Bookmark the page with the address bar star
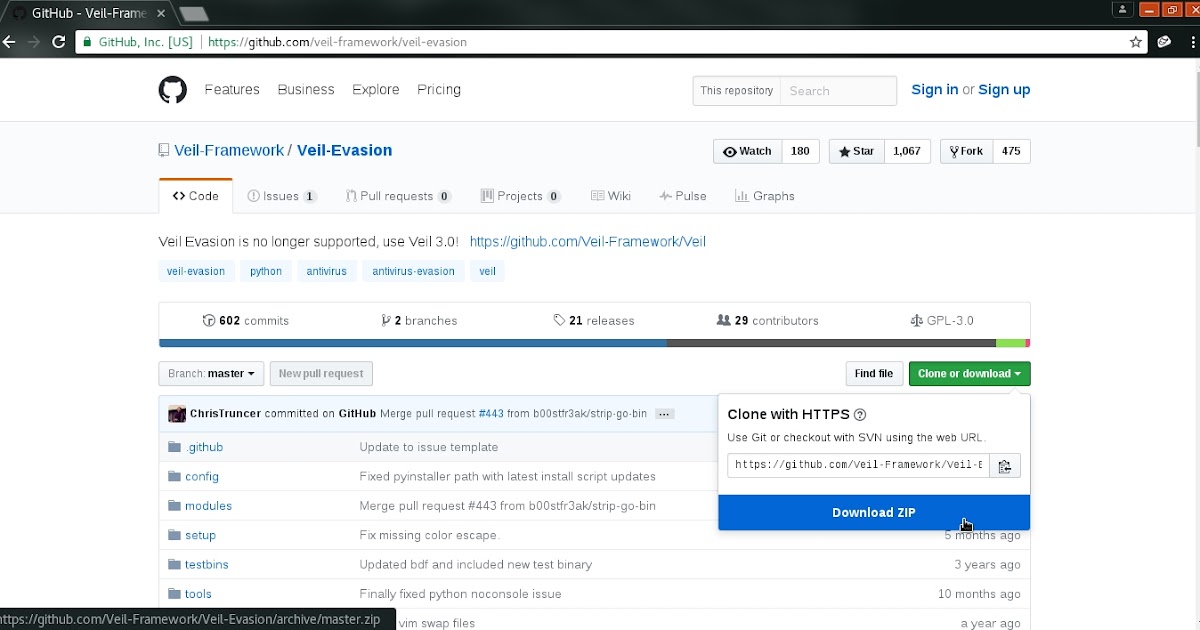This screenshot has height=630, width=1200. pos(1138,42)
